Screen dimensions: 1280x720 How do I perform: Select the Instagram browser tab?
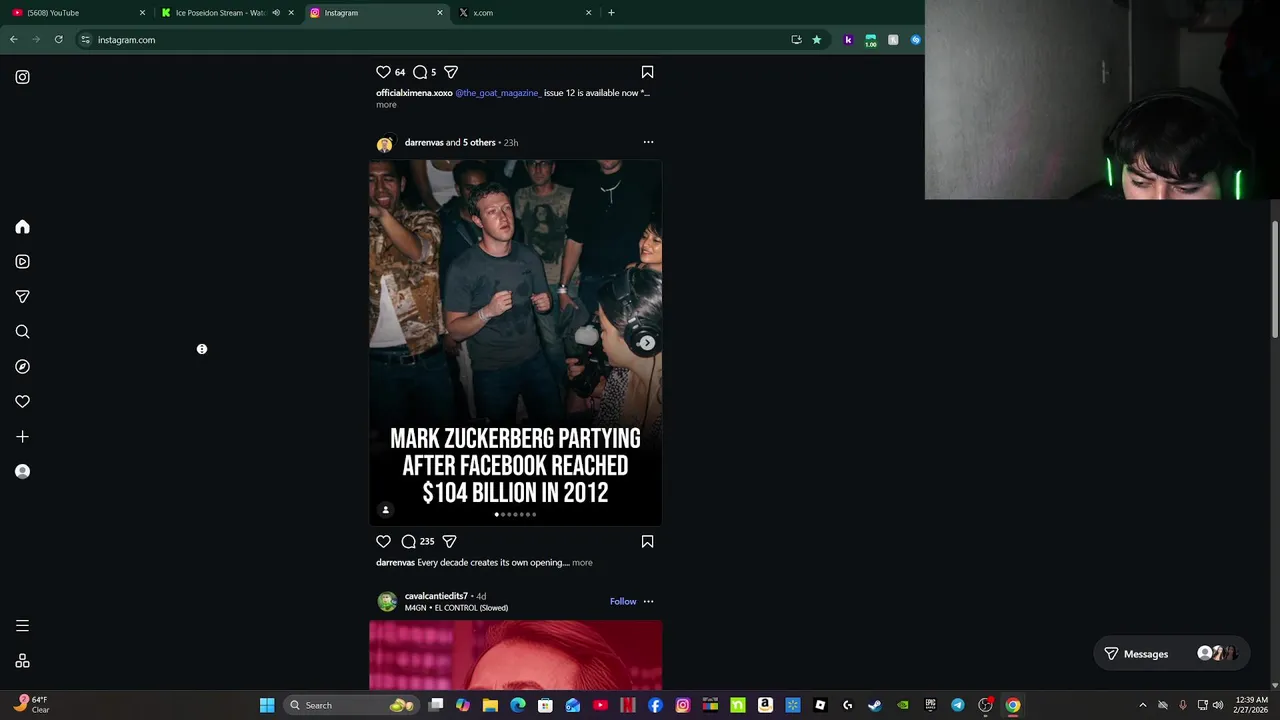pos(376,13)
